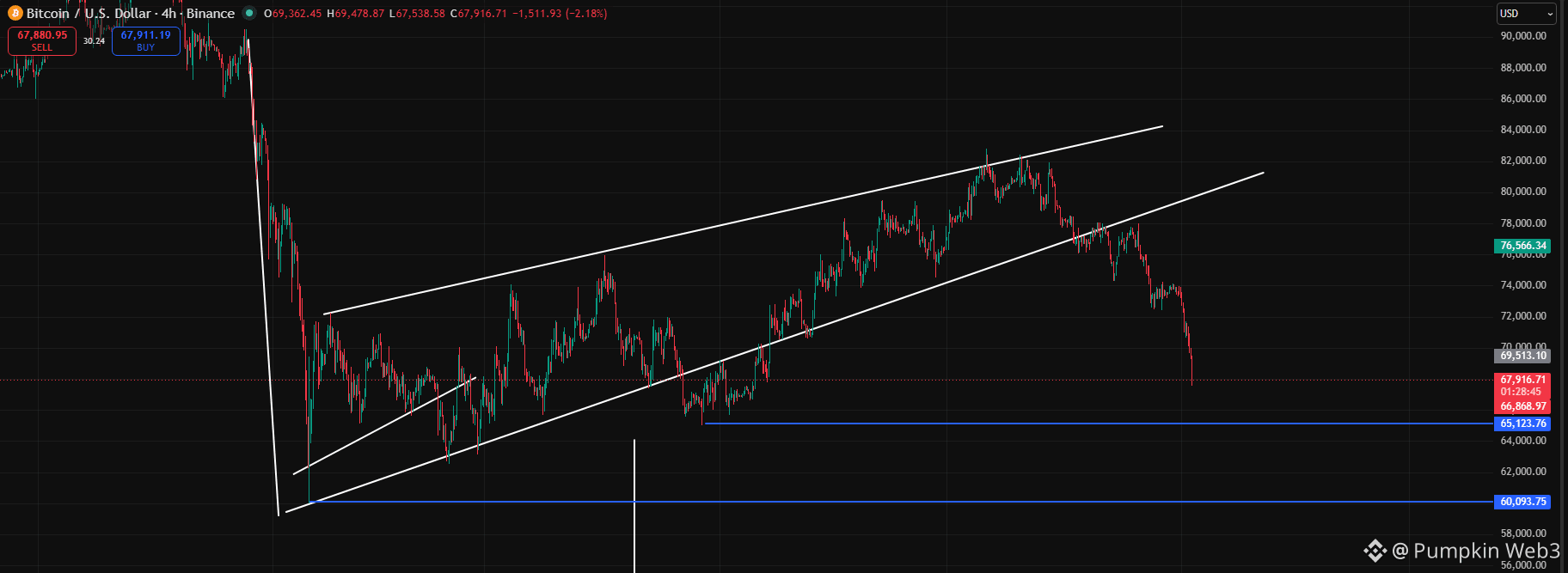Image resolution: width=1568 pixels, height=573 pixels.
Task: Click the 84,000.00 price scale label
Action: (x=1523, y=130)
